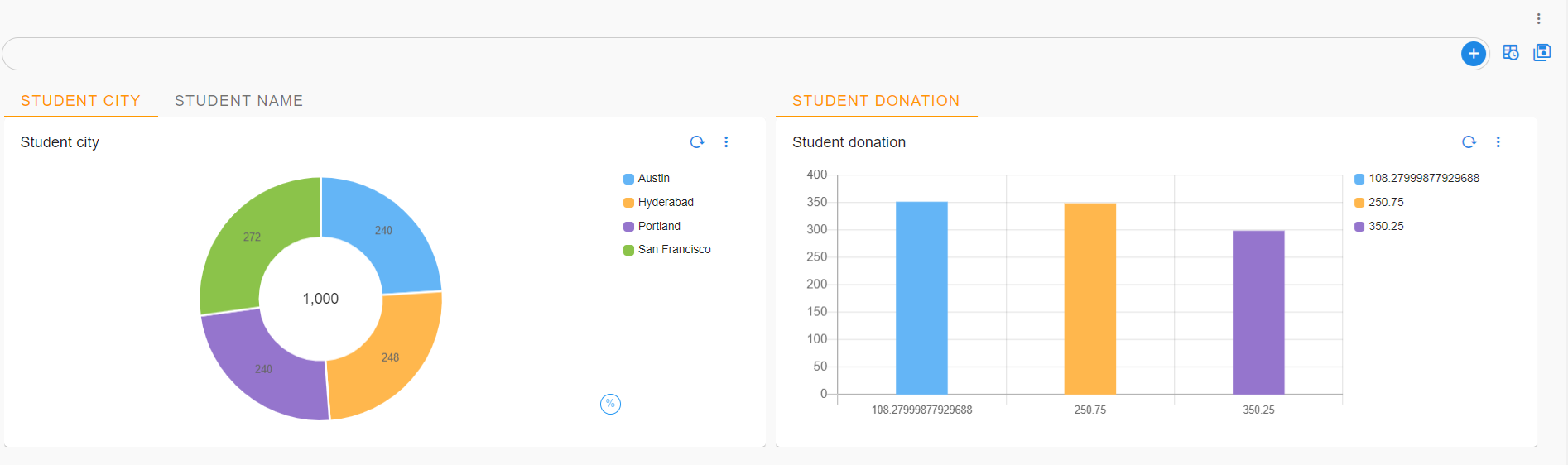Open Student city panel options menu
1568x465 pixels.
(x=726, y=142)
